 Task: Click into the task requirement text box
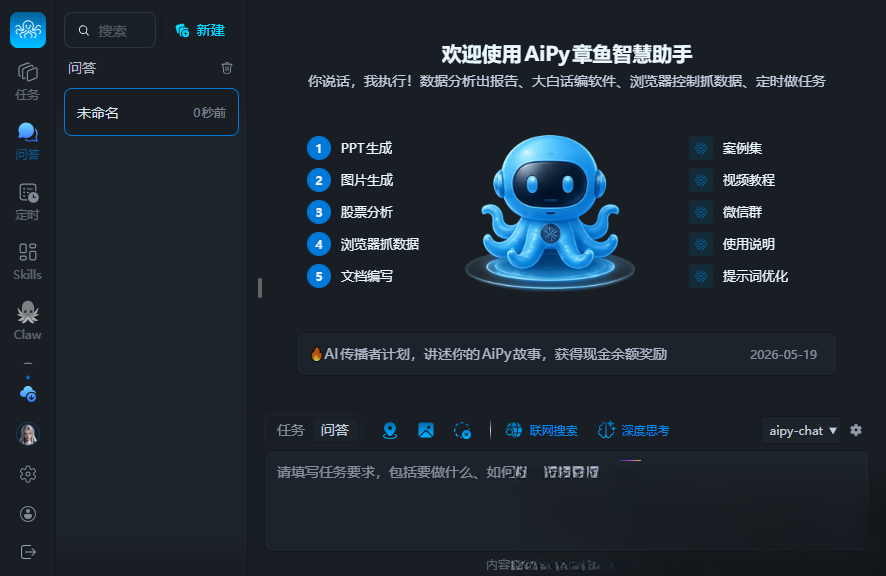(x=567, y=500)
